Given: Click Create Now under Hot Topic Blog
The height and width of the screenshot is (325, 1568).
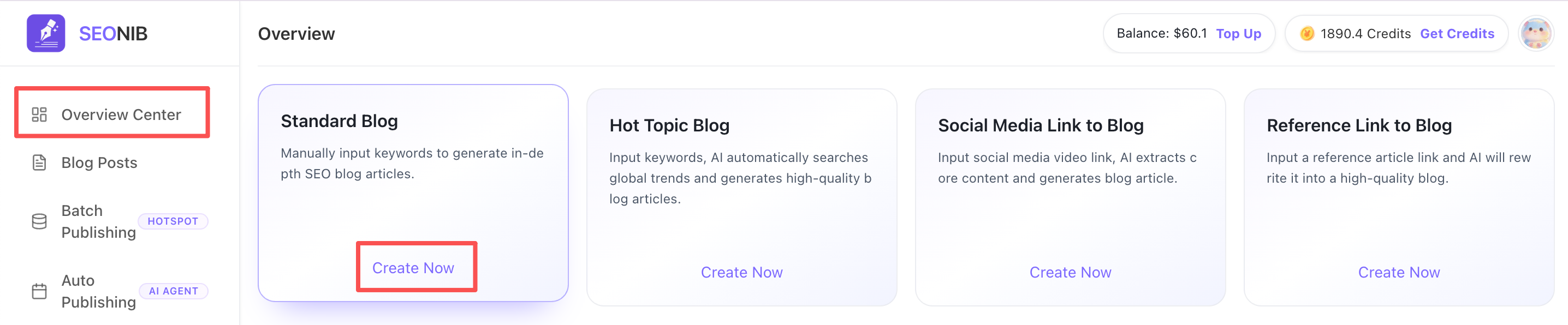Looking at the screenshot, I should 741,272.
